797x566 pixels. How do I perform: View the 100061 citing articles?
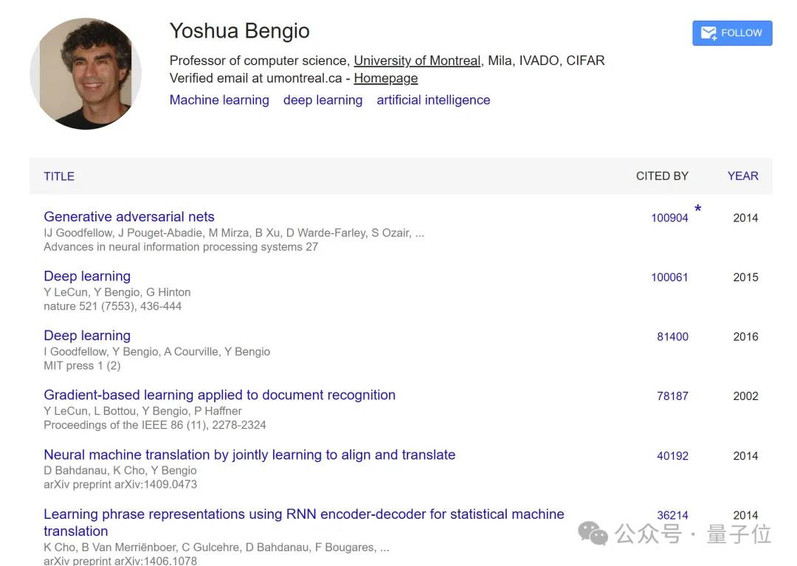(669, 277)
